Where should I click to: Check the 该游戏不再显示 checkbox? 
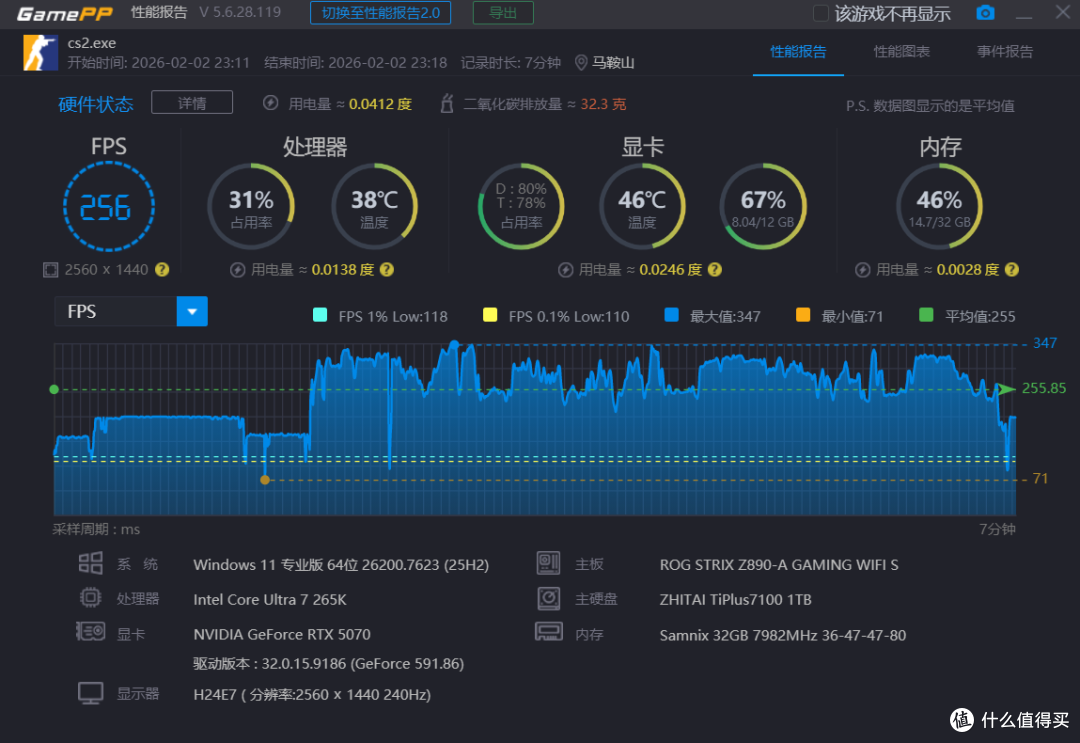click(820, 13)
